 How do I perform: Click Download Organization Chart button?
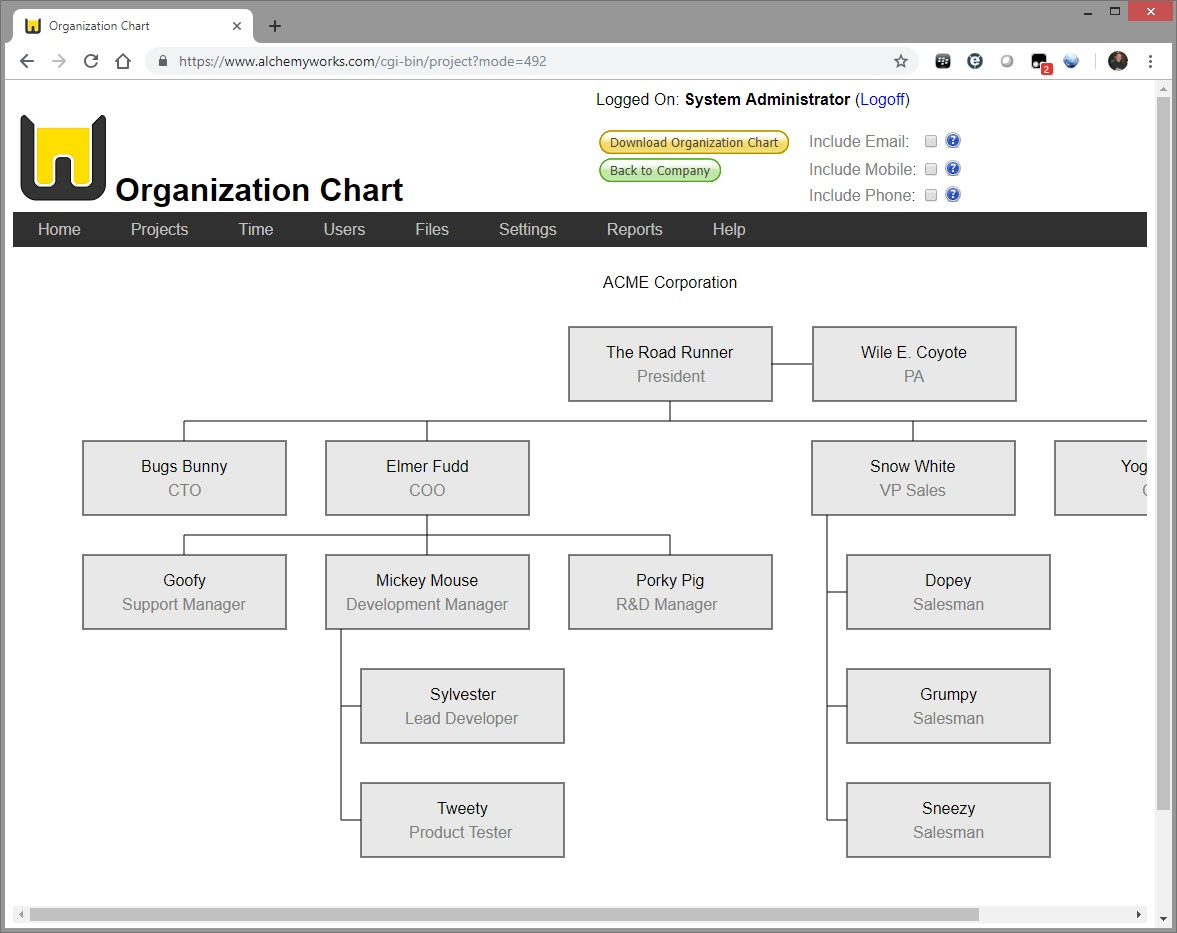694,142
